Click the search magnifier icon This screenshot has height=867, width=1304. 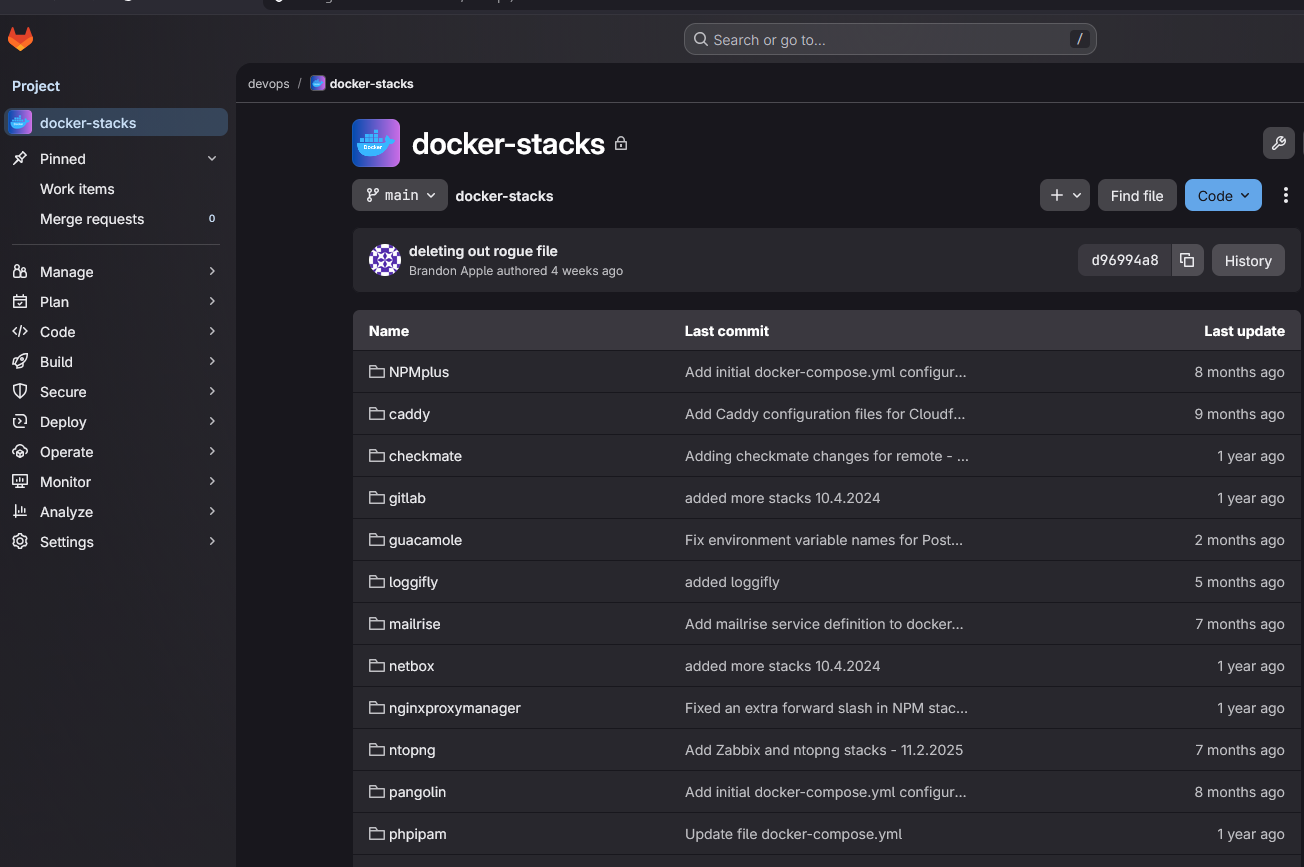[701, 40]
